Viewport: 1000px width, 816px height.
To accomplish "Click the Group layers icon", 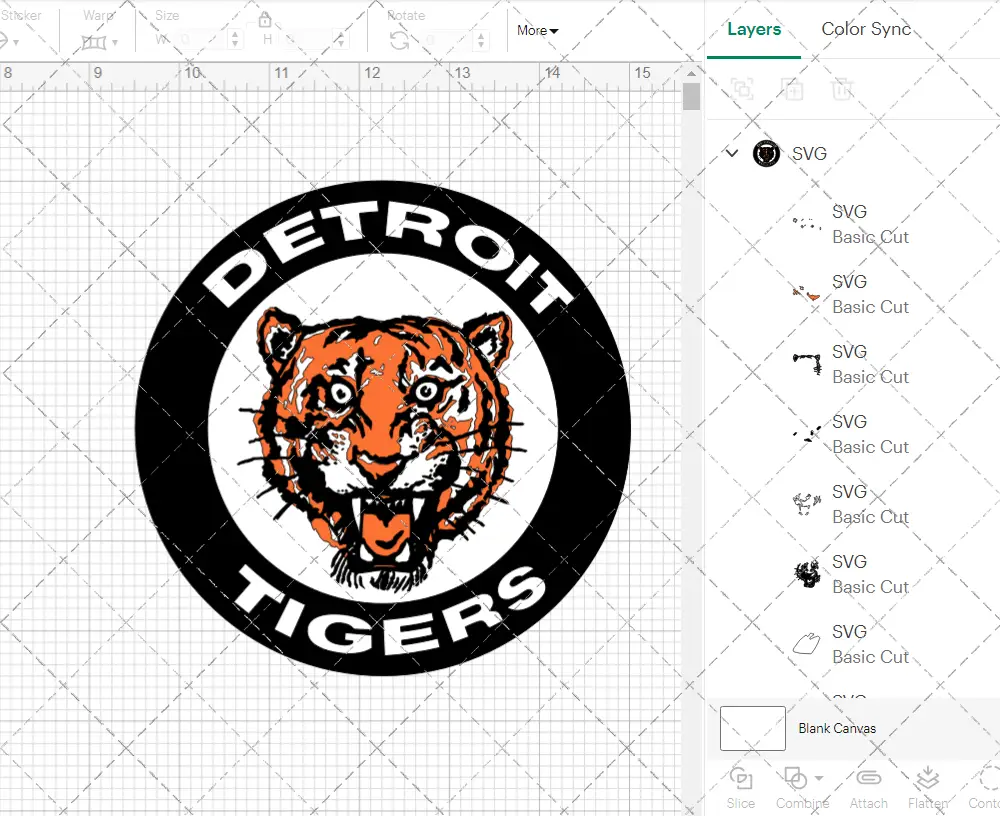I will (x=742, y=88).
